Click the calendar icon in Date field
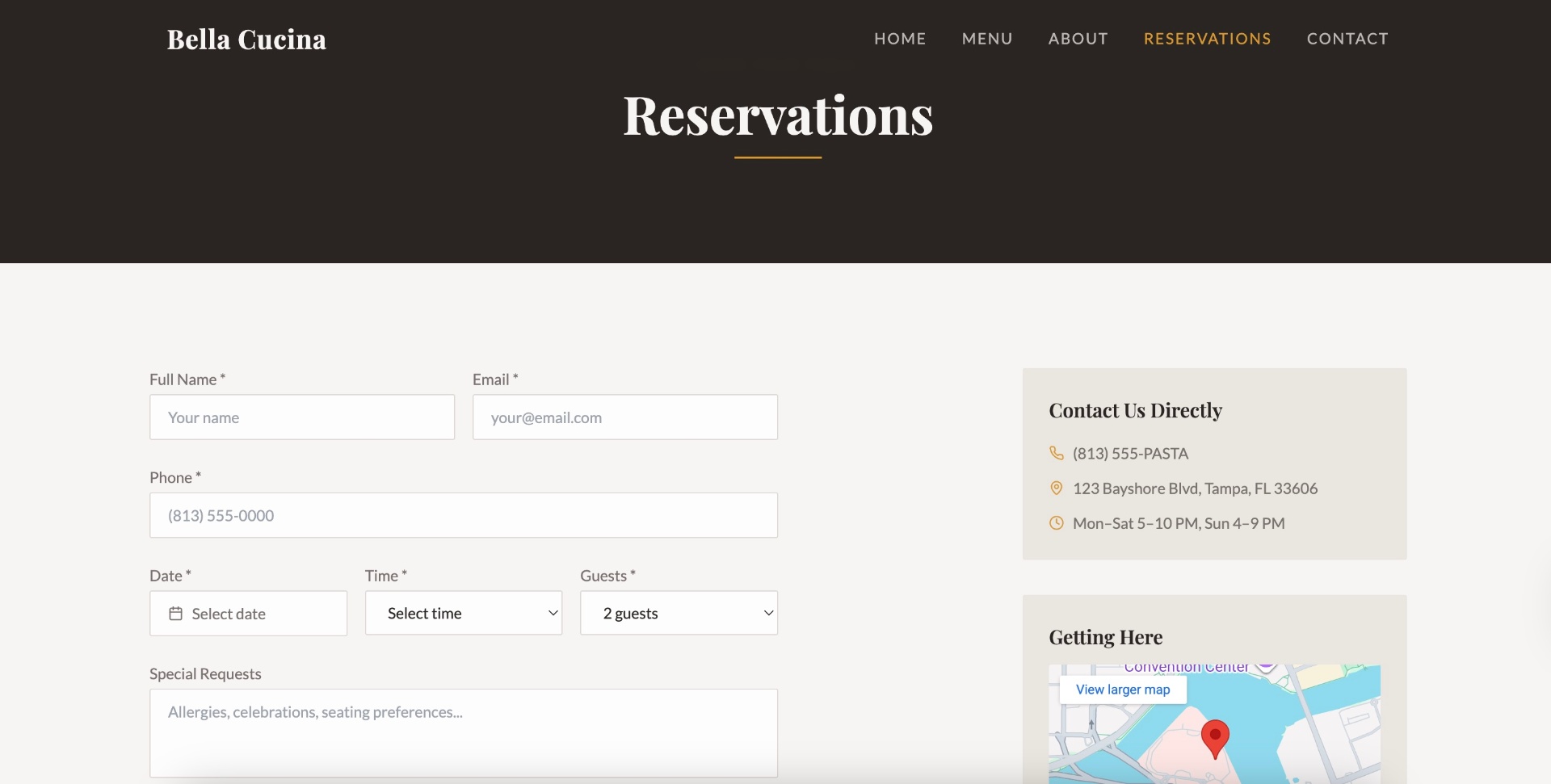Screen dimensions: 1551x784 (175, 614)
